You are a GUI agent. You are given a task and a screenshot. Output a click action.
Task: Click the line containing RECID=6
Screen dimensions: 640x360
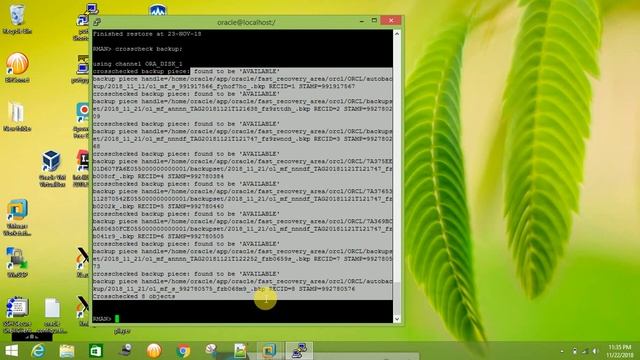pyautogui.click(x=158, y=236)
